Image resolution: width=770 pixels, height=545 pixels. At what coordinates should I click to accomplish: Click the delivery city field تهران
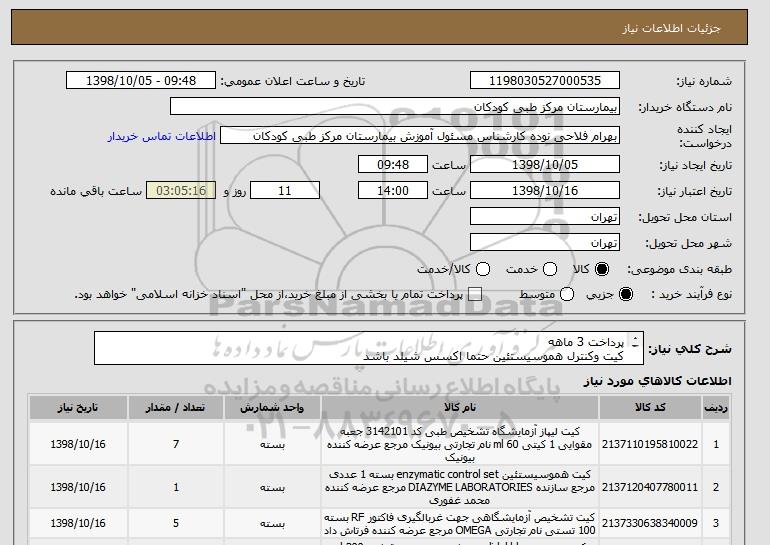tap(545, 243)
